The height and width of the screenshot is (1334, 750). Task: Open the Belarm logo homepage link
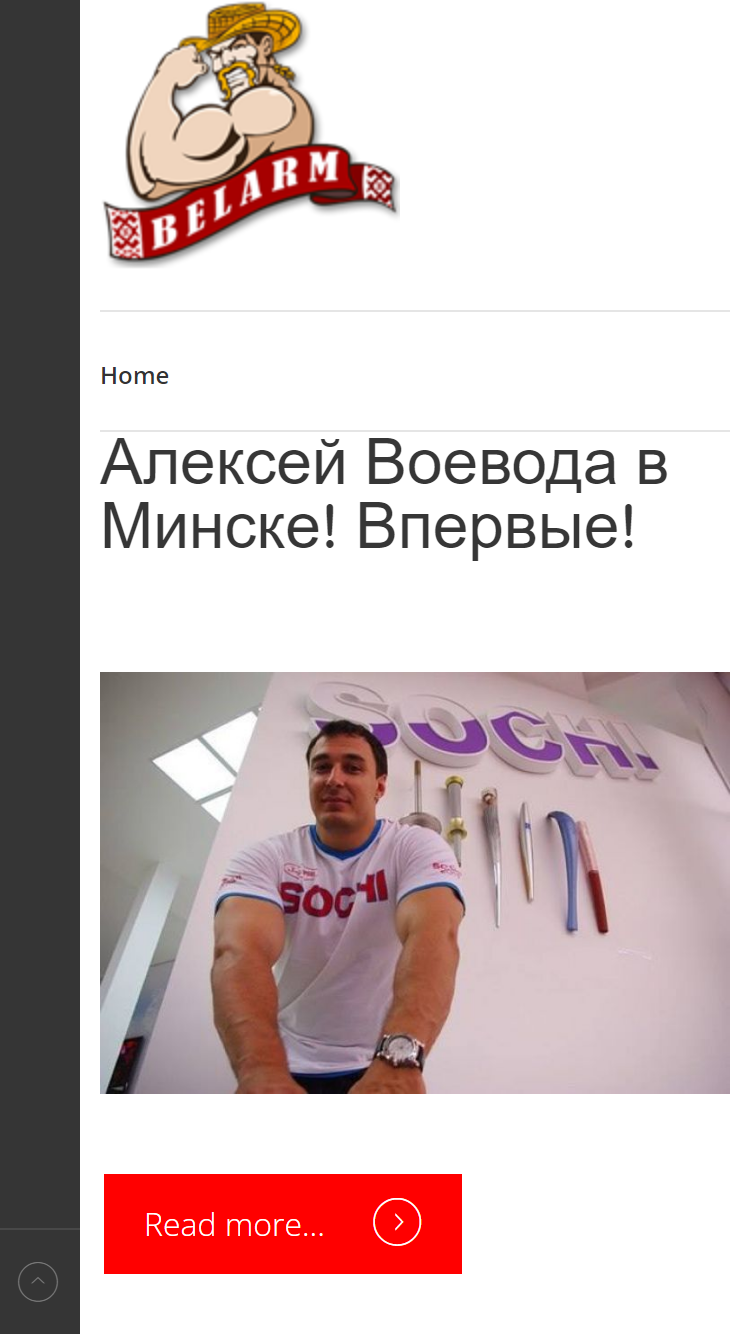(x=251, y=134)
